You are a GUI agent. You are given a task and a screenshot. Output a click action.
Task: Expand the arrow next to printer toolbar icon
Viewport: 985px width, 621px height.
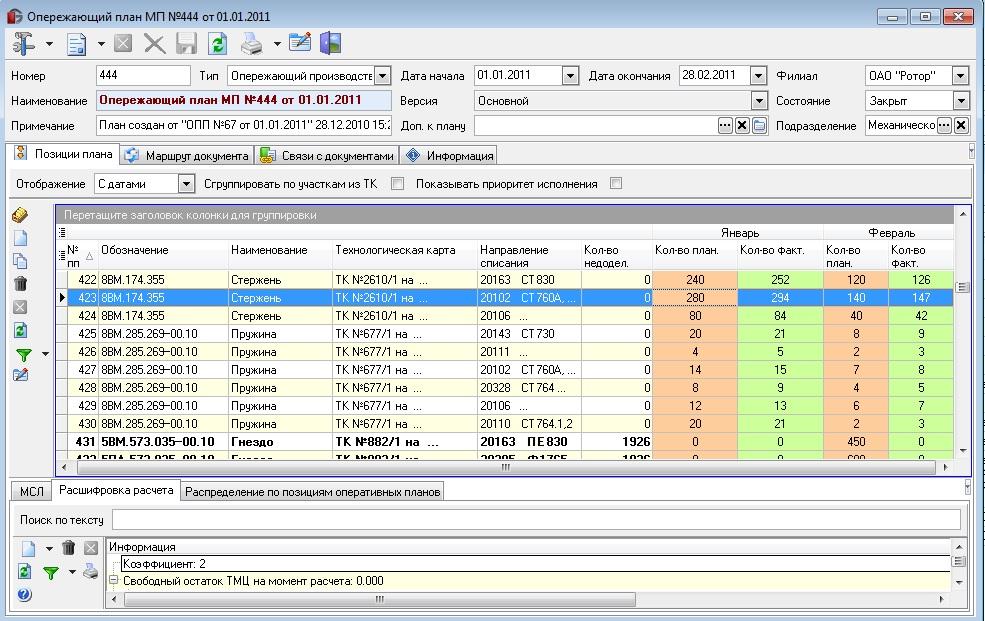tap(276, 44)
